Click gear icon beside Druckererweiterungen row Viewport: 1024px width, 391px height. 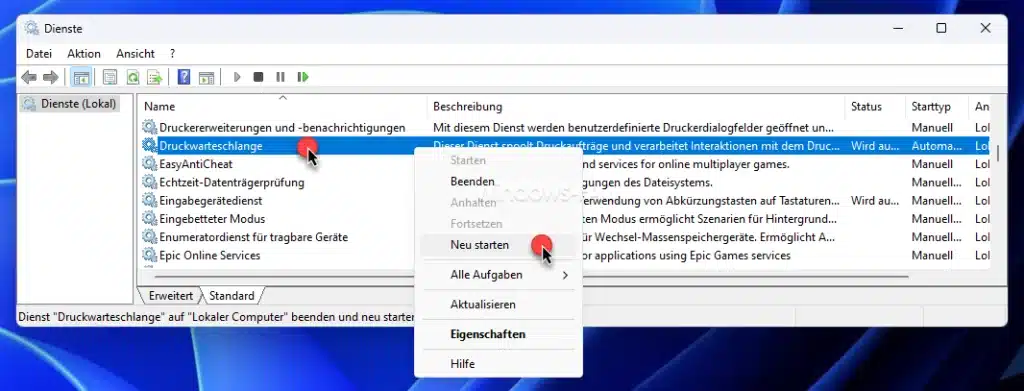click(x=150, y=127)
